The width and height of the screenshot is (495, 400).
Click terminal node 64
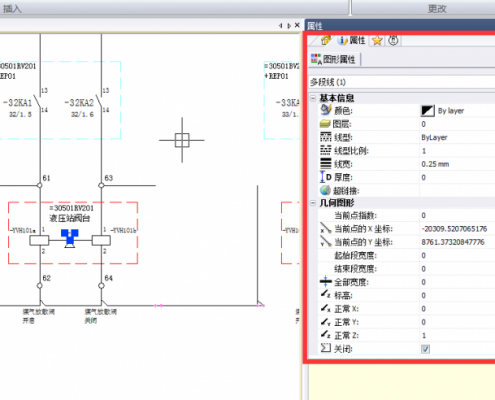(x=101, y=286)
